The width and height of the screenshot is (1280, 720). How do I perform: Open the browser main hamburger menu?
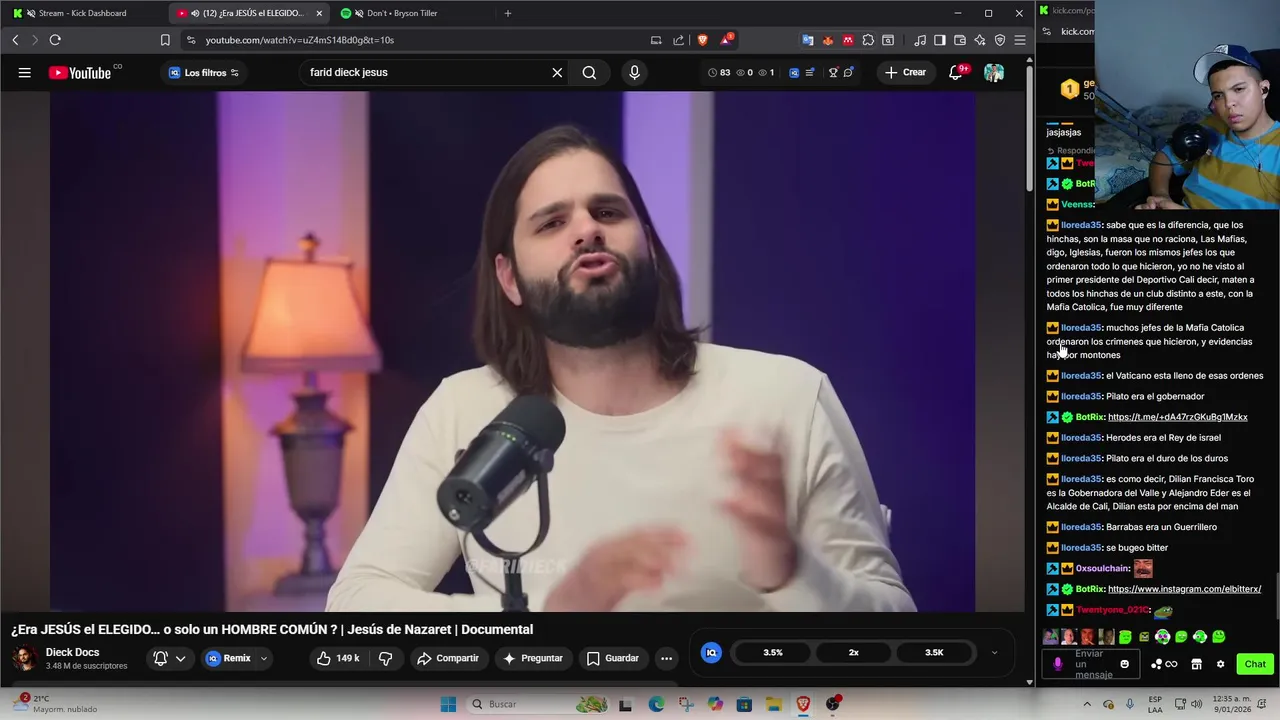click(1020, 40)
